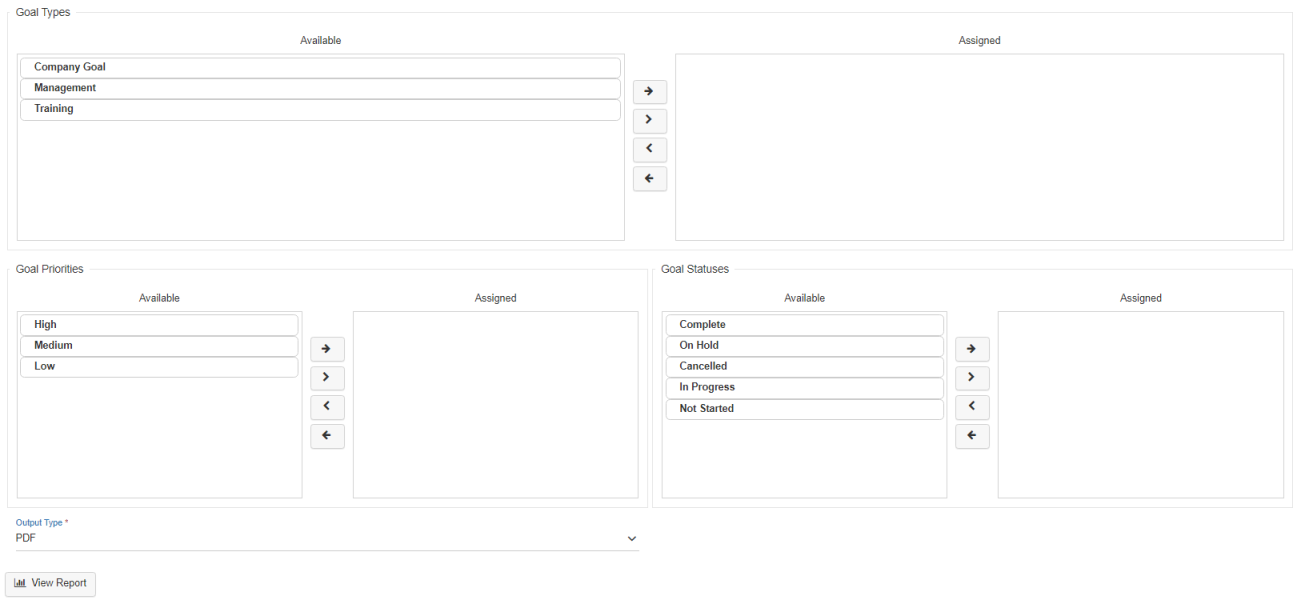Move selected Goal Type to Assigned
Screen dimensions: 1301x604
(650, 121)
